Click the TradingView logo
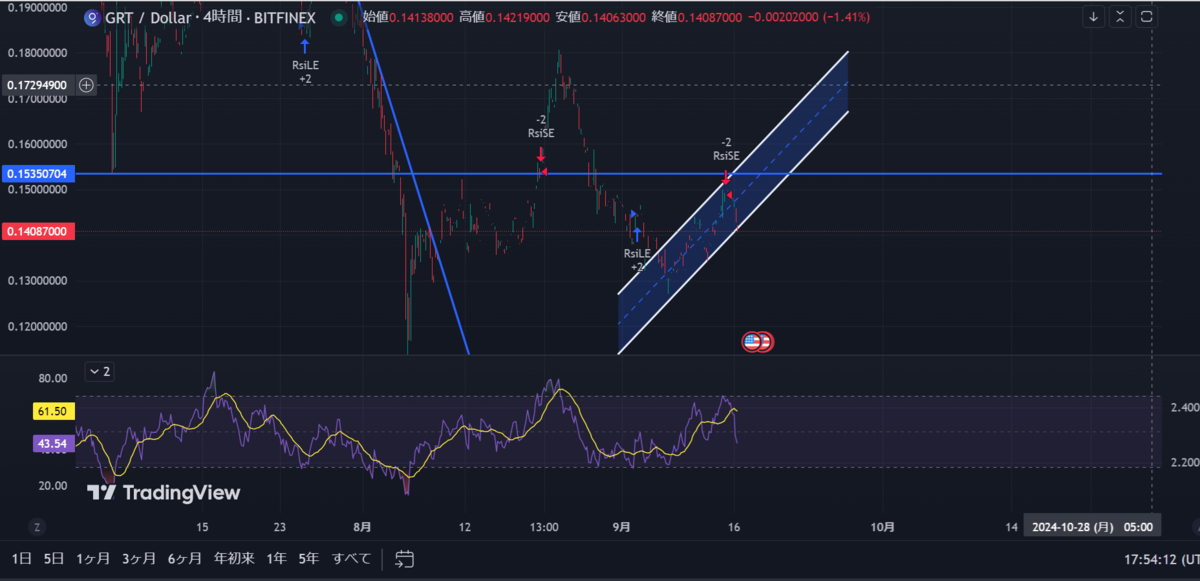 tap(163, 492)
